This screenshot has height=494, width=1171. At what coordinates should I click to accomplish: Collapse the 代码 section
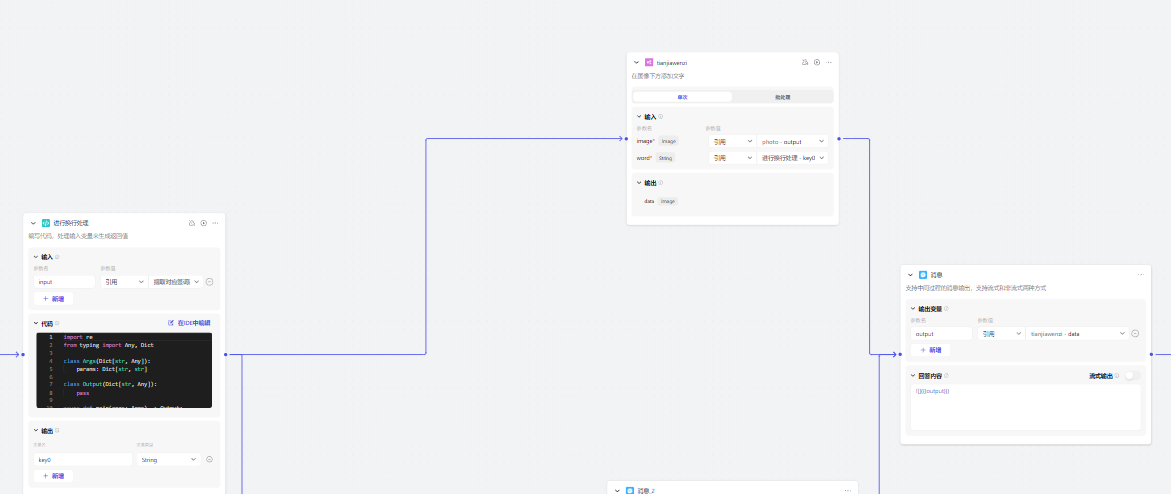pos(36,323)
